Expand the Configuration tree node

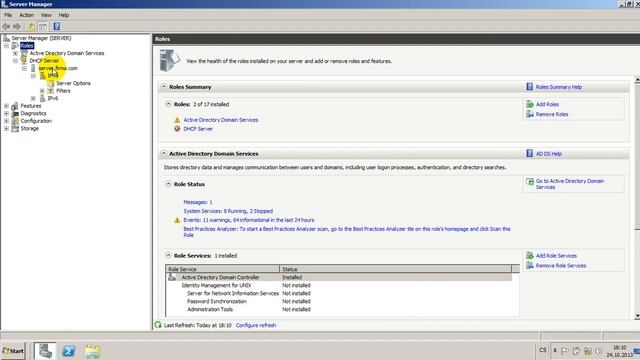click(7, 121)
